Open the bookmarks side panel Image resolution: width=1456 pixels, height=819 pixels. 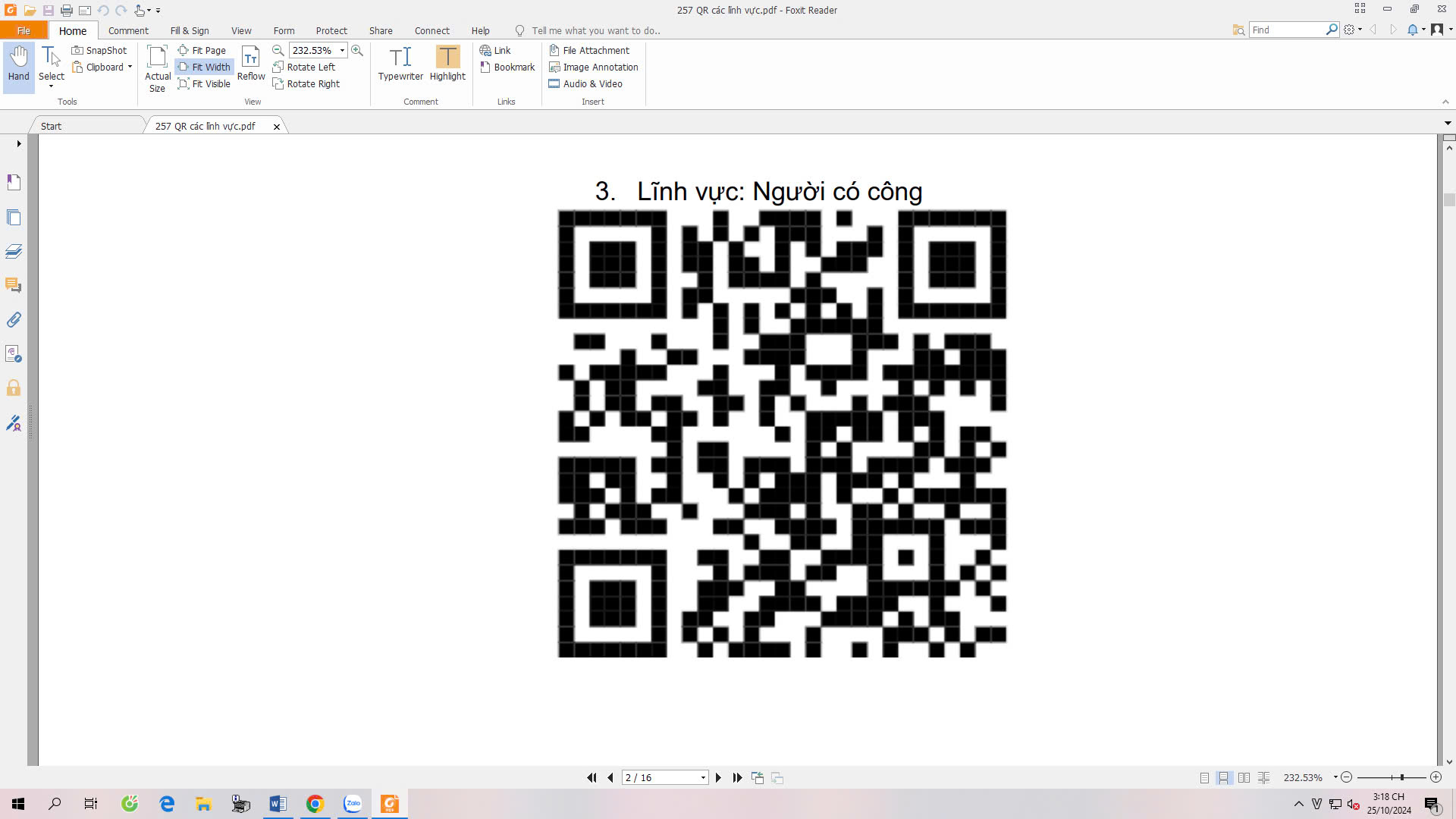click(x=14, y=182)
